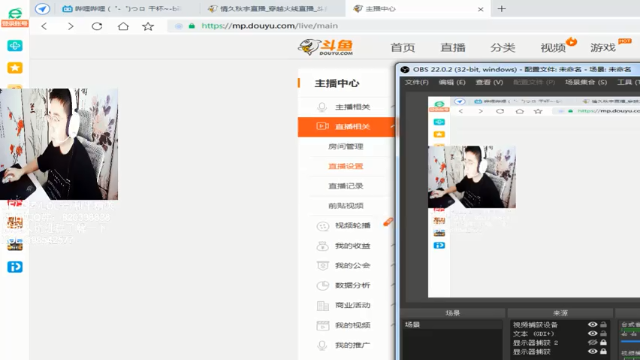640x360 pixels.
Task: Click the microphone icon beside 主播相关
Action: [x=322, y=107]
